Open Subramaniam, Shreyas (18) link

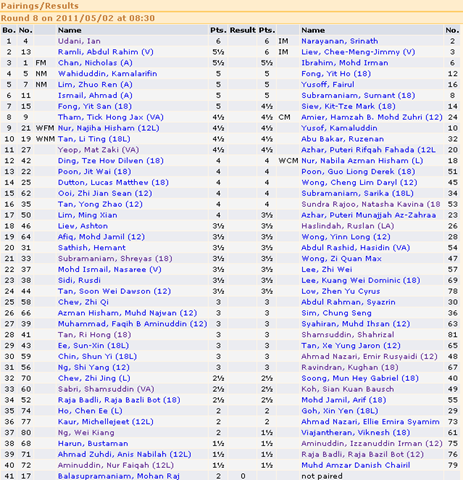[115, 259]
